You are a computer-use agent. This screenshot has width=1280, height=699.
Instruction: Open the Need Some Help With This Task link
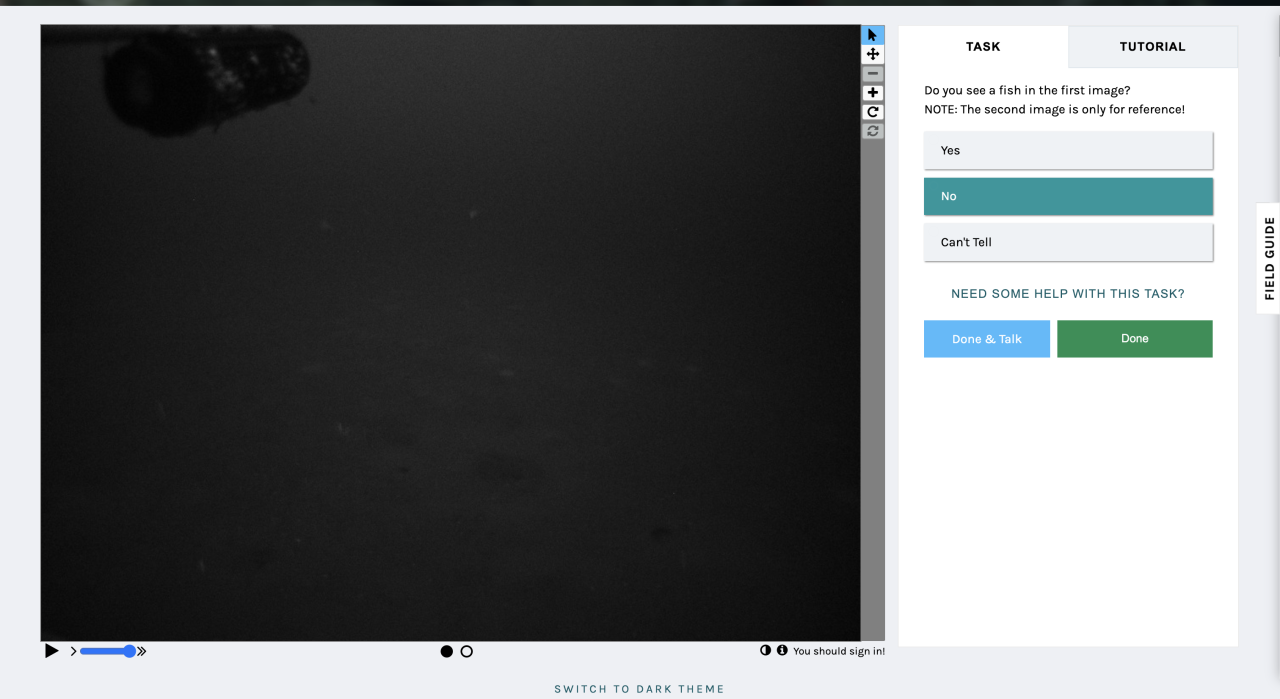pyautogui.click(x=1068, y=294)
